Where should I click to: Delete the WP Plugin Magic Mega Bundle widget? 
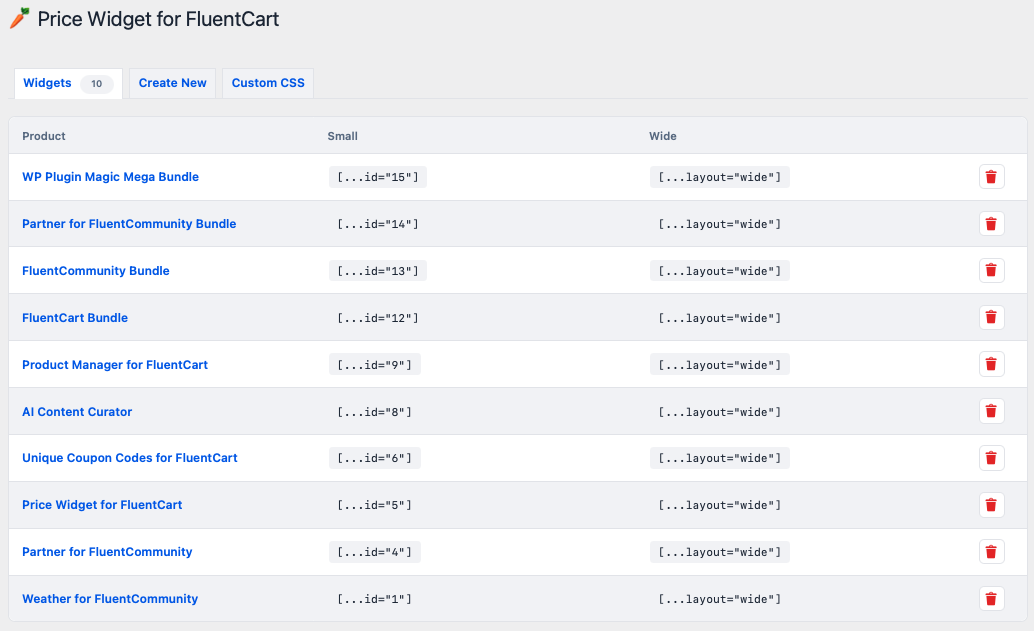click(x=991, y=177)
